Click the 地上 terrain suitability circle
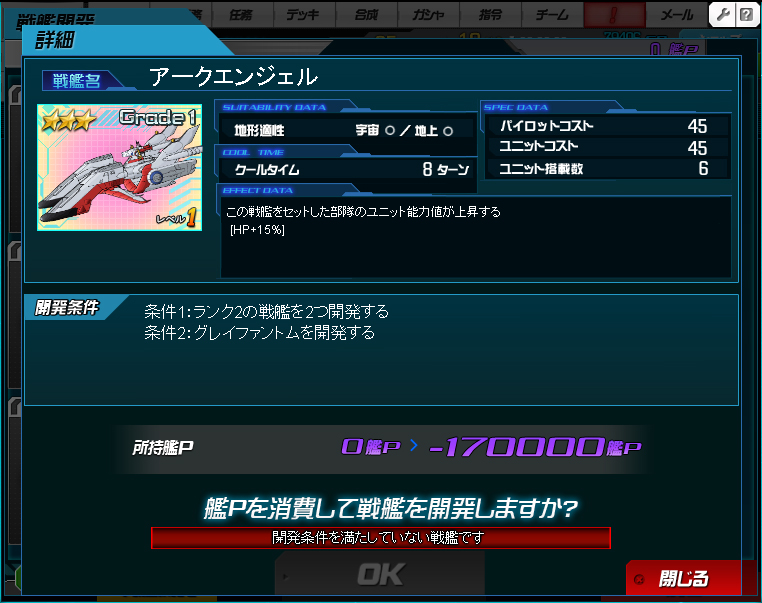This screenshot has height=603, width=762. tap(448, 131)
